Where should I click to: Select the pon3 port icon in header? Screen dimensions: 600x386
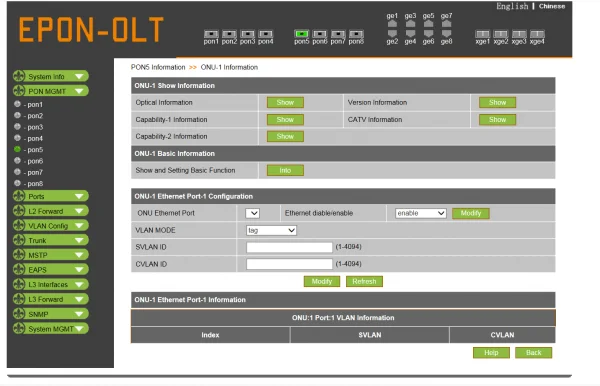tap(247, 34)
